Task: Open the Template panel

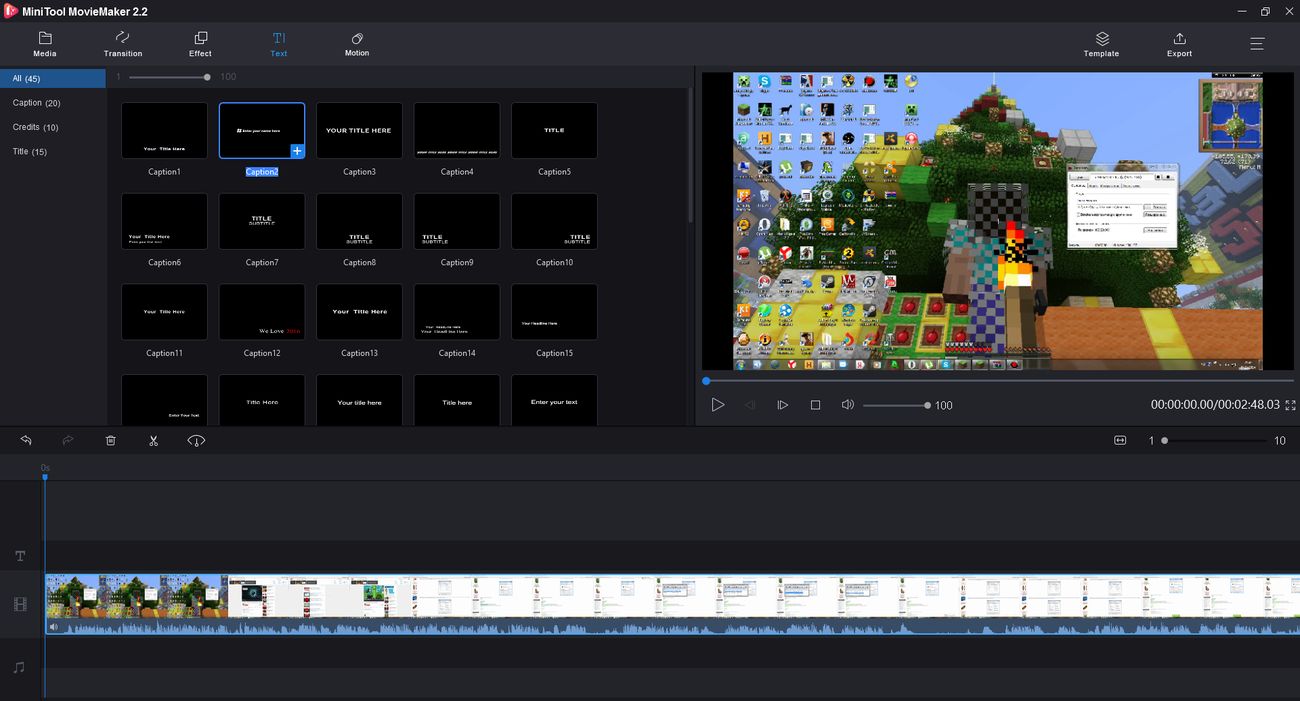Action: (x=1101, y=44)
